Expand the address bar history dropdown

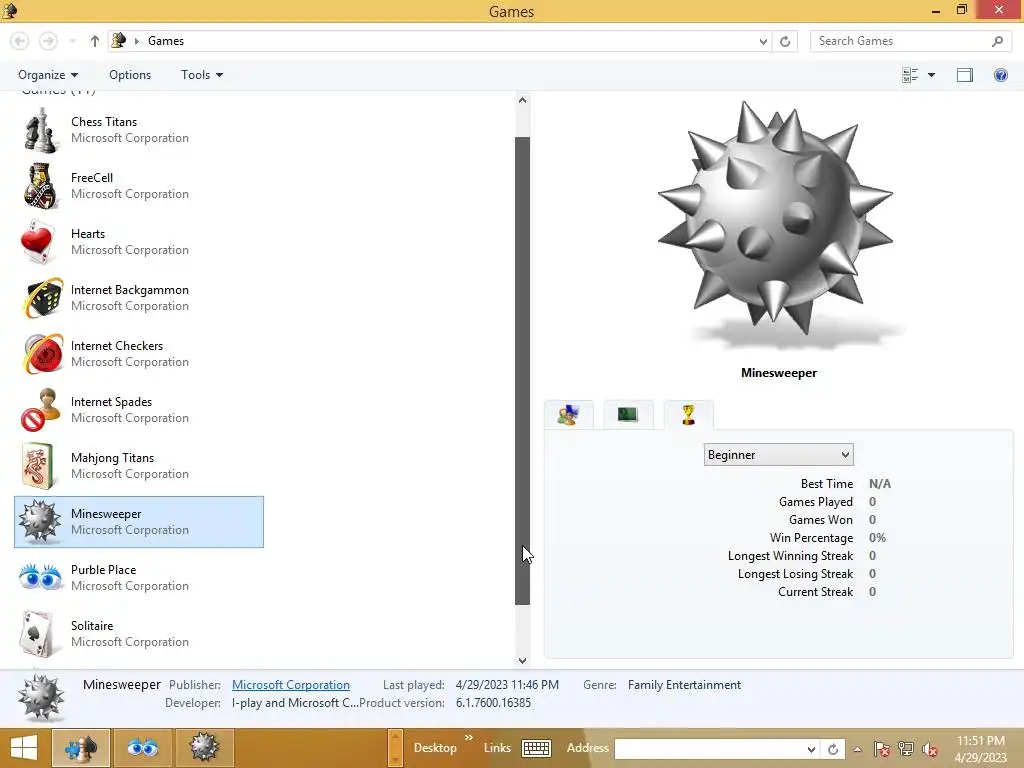pyautogui.click(x=763, y=41)
